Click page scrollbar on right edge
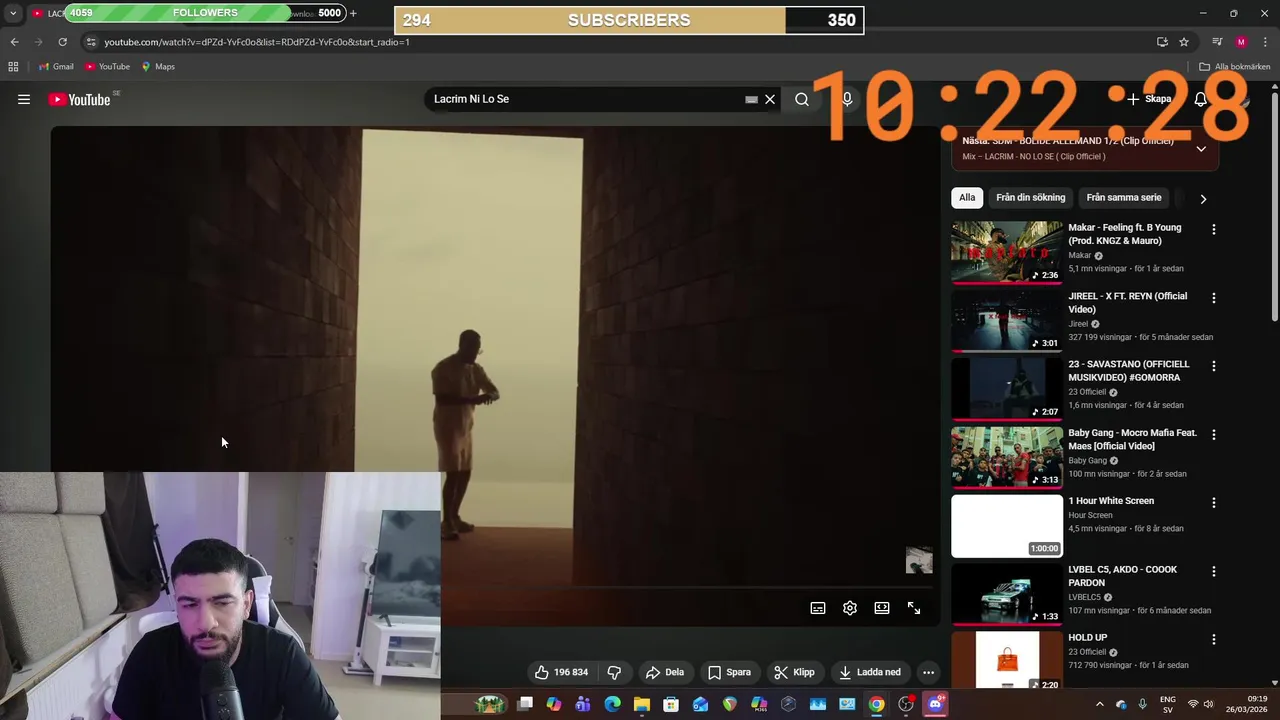The image size is (1280, 720). (x=1274, y=207)
